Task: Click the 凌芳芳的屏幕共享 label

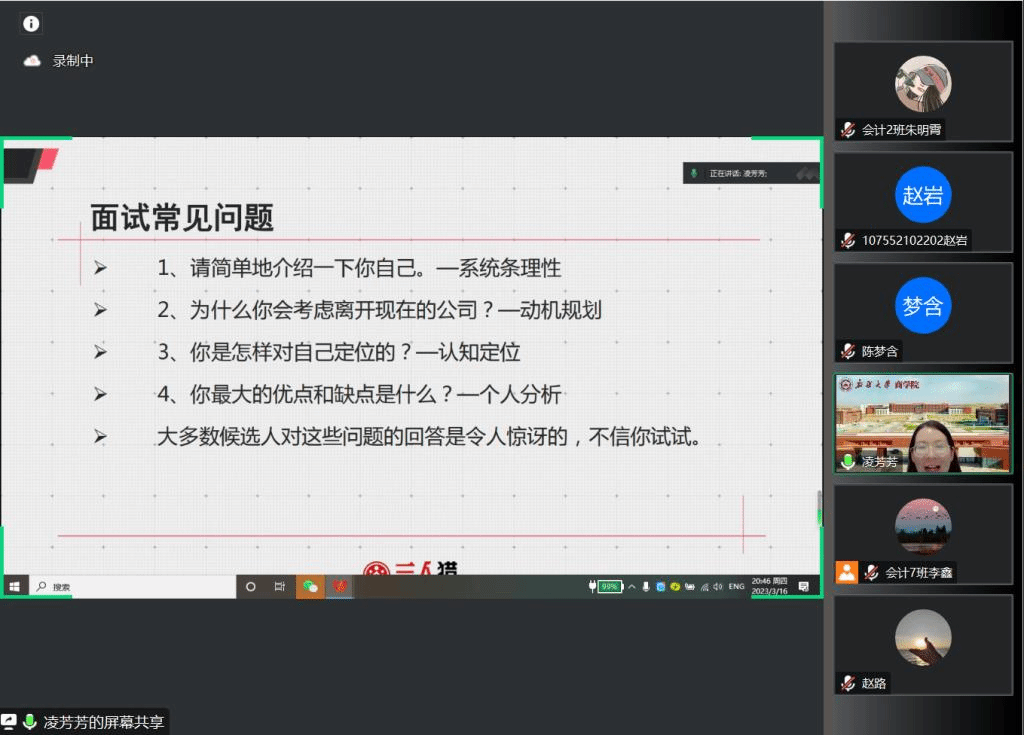Action: 104,722
